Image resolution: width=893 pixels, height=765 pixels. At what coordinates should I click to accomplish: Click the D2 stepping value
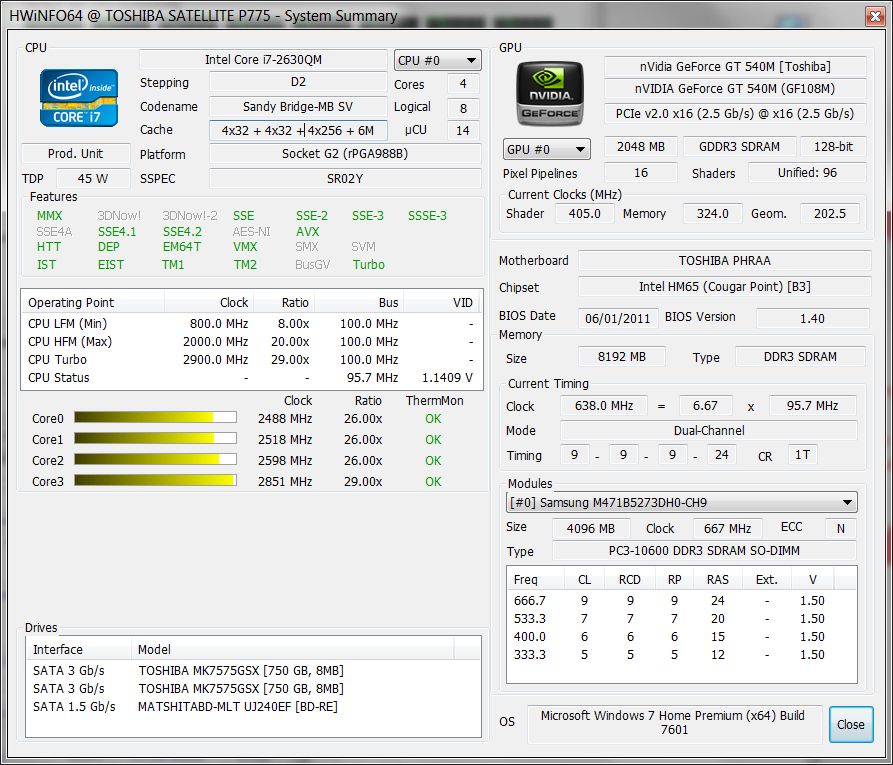298,82
